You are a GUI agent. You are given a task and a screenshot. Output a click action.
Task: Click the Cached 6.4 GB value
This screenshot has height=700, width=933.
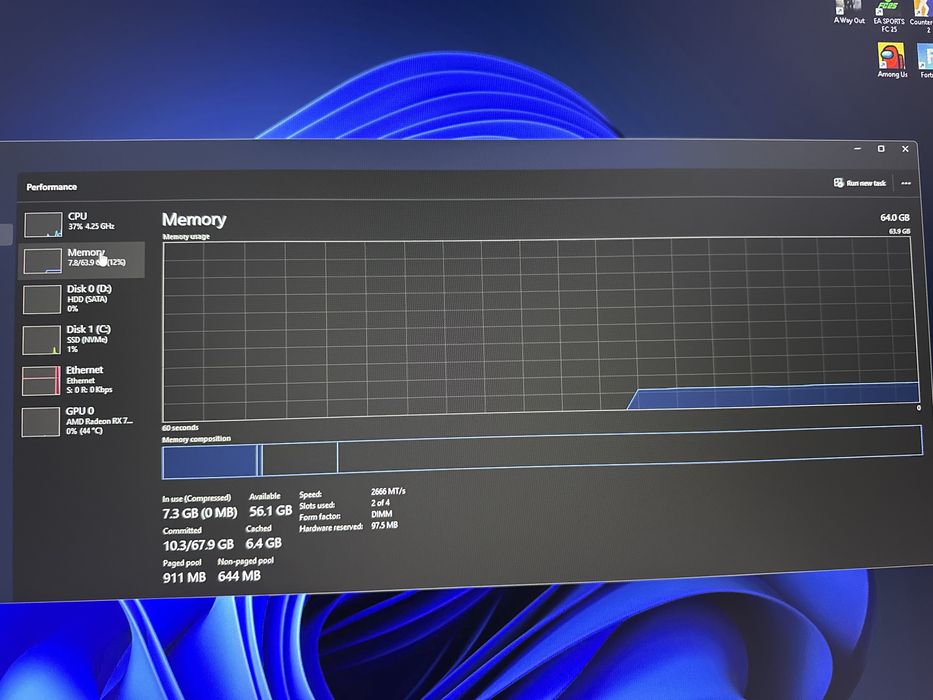point(264,543)
